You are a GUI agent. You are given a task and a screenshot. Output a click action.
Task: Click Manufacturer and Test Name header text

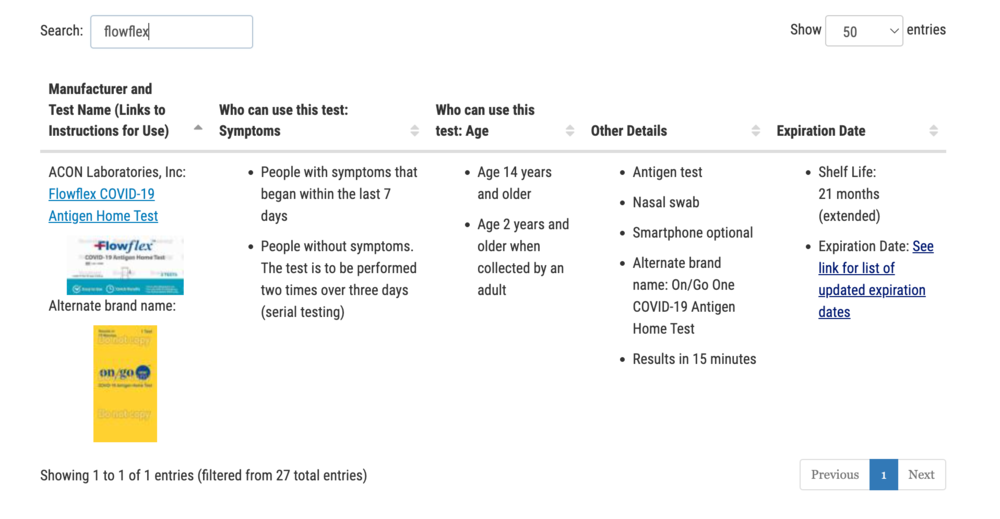tap(108, 110)
